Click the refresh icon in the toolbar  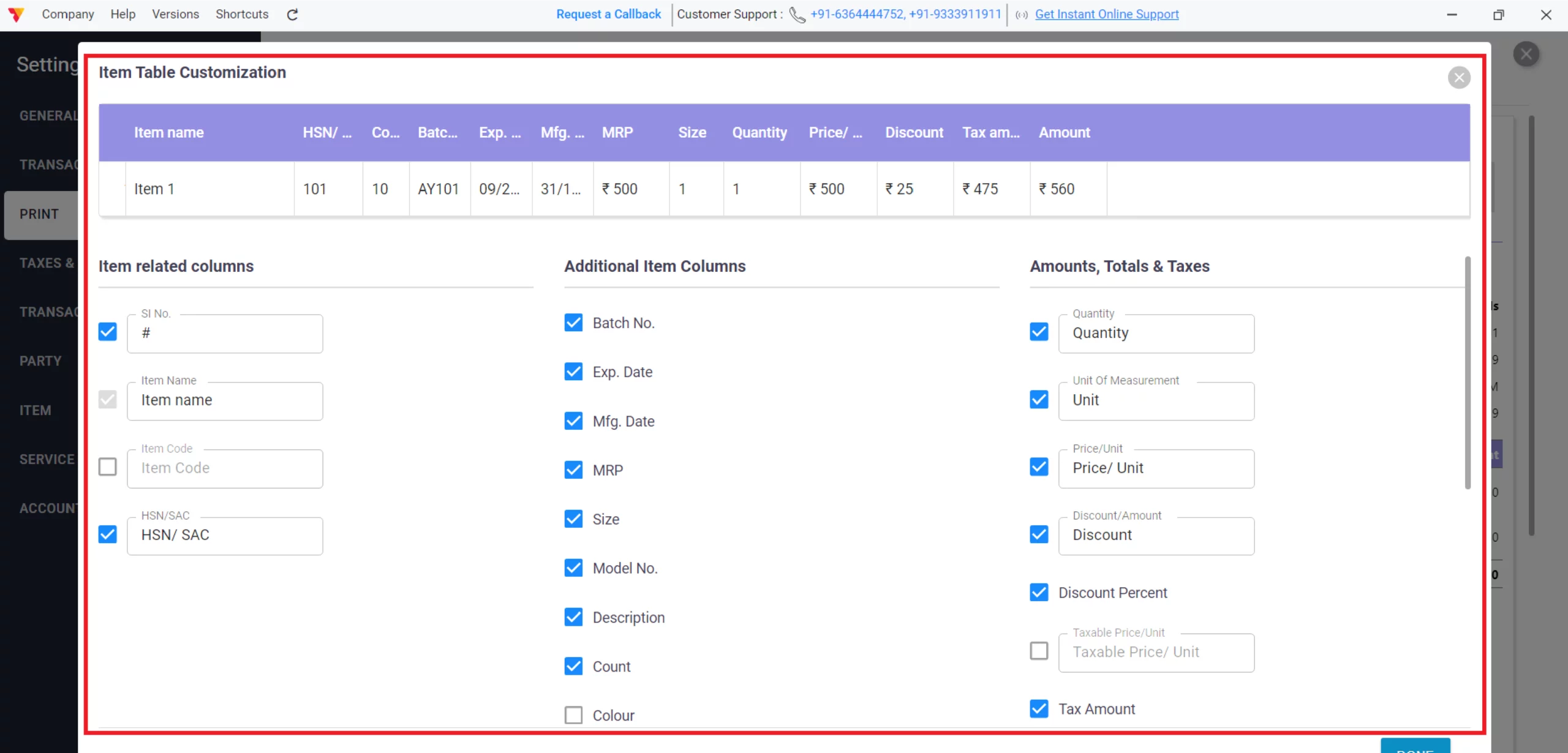pyautogui.click(x=292, y=14)
